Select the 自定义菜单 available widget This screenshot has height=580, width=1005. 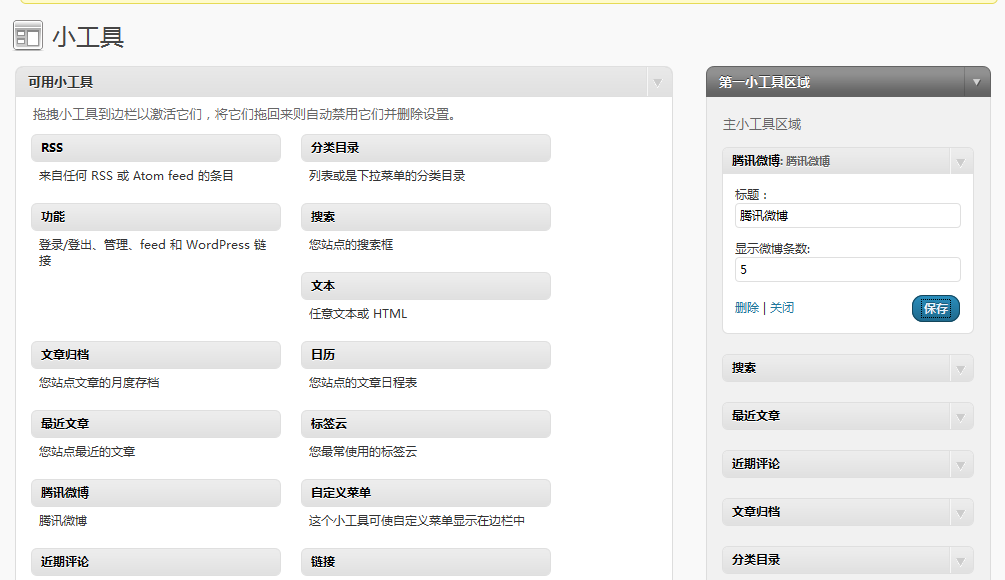click(x=426, y=493)
